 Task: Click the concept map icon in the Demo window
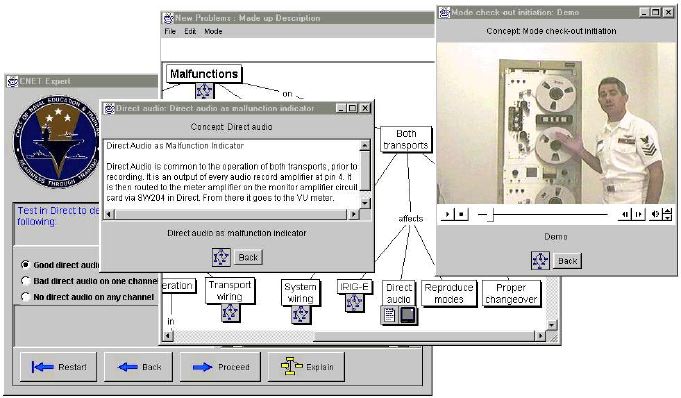pyautogui.click(x=540, y=261)
